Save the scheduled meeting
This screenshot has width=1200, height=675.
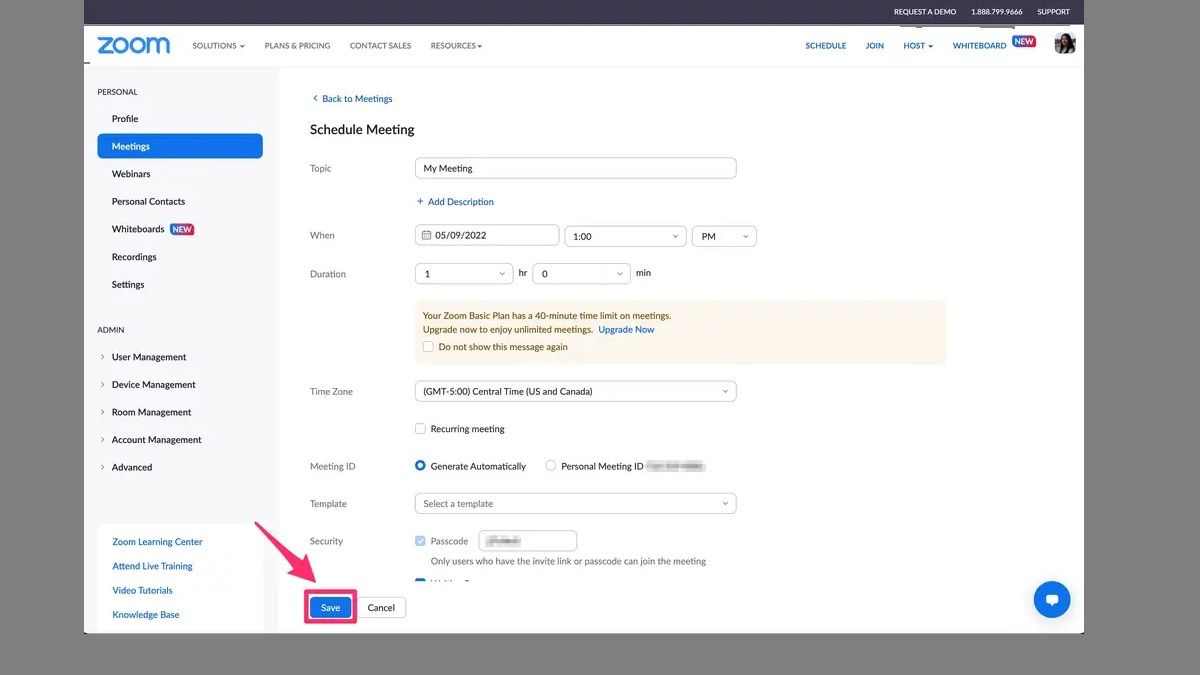pyautogui.click(x=330, y=608)
